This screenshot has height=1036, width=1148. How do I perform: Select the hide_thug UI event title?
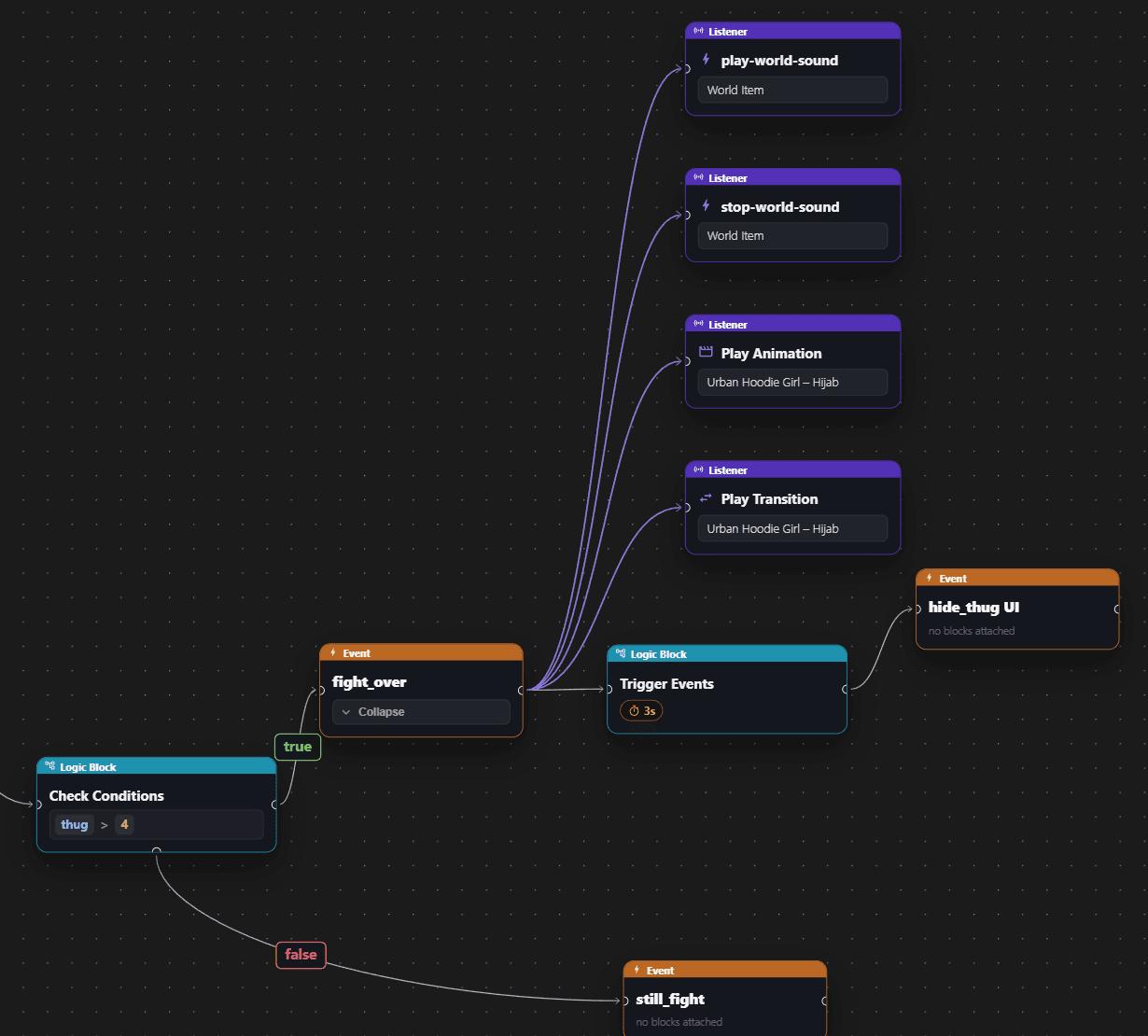[x=973, y=608]
